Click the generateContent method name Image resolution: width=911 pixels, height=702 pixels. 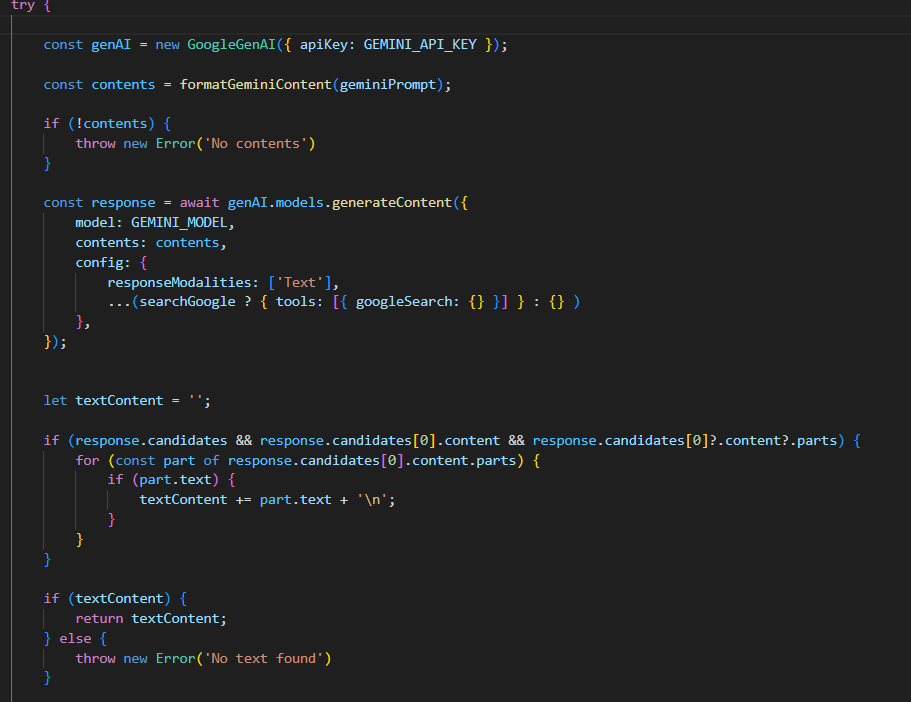394,202
